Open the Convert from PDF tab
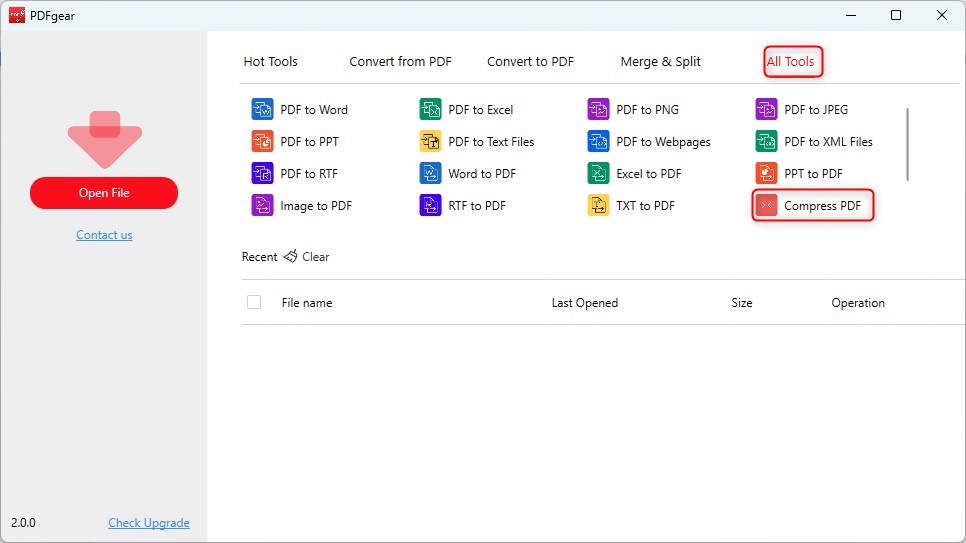This screenshot has width=966, height=543. pos(400,62)
